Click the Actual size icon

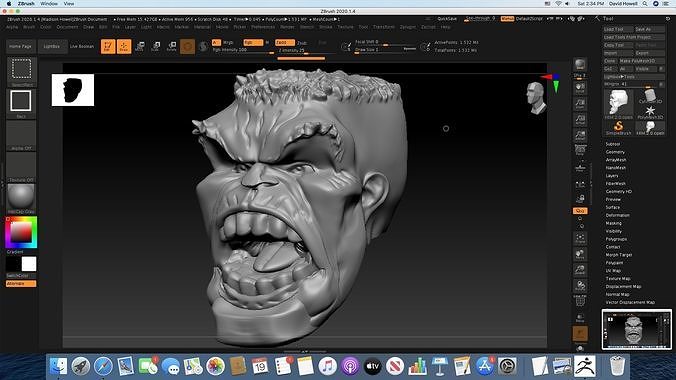tap(580, 119)
